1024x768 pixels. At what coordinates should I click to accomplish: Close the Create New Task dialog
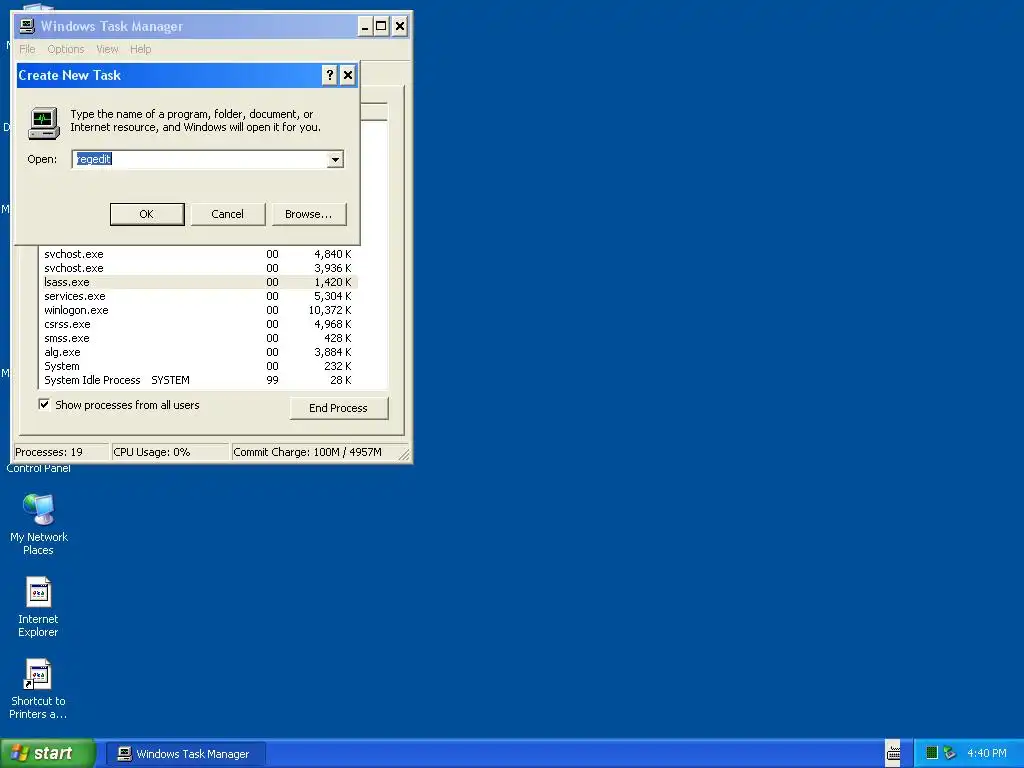348,75
